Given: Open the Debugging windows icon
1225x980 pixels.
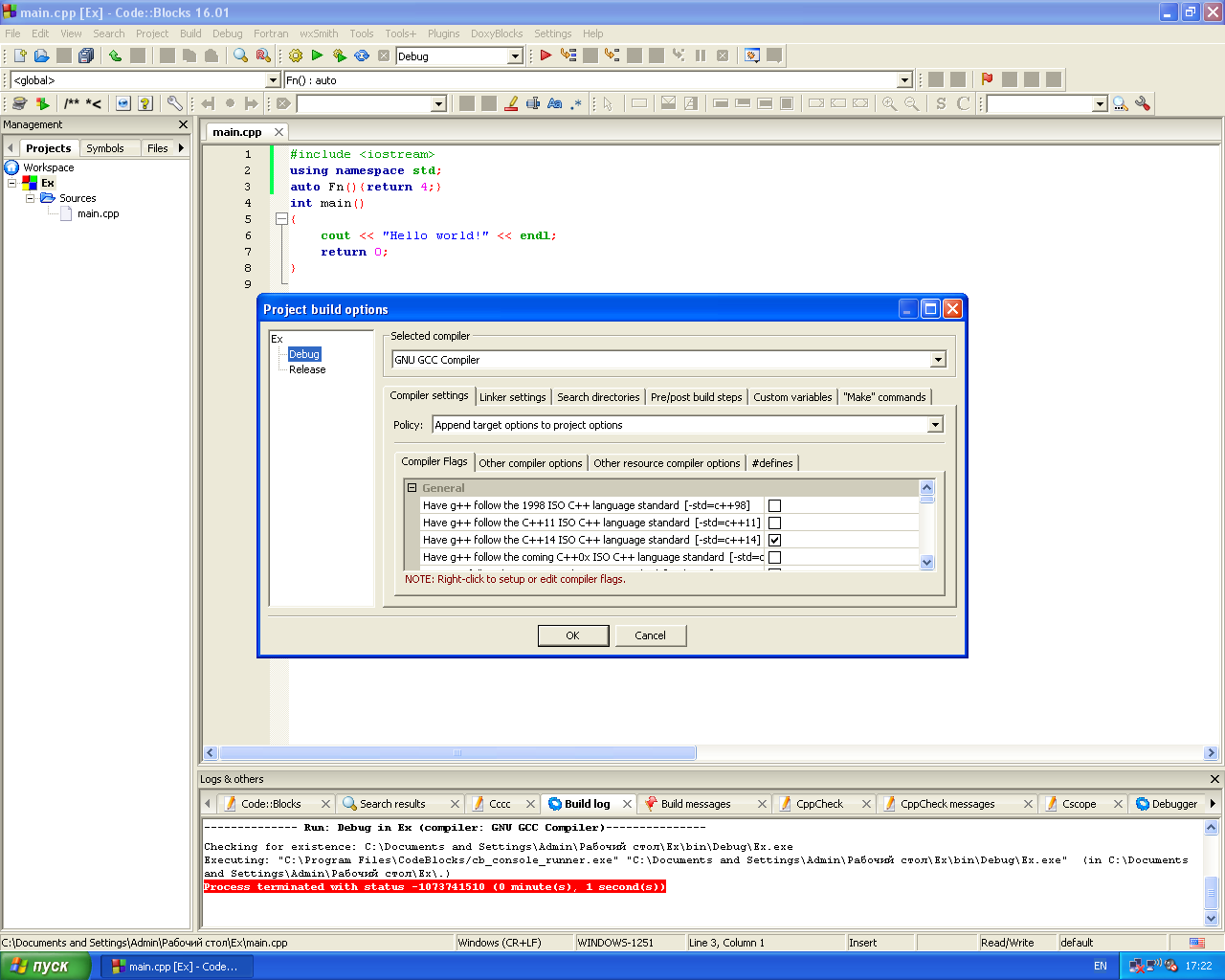Looking at the screenshot, I should 752,56.
